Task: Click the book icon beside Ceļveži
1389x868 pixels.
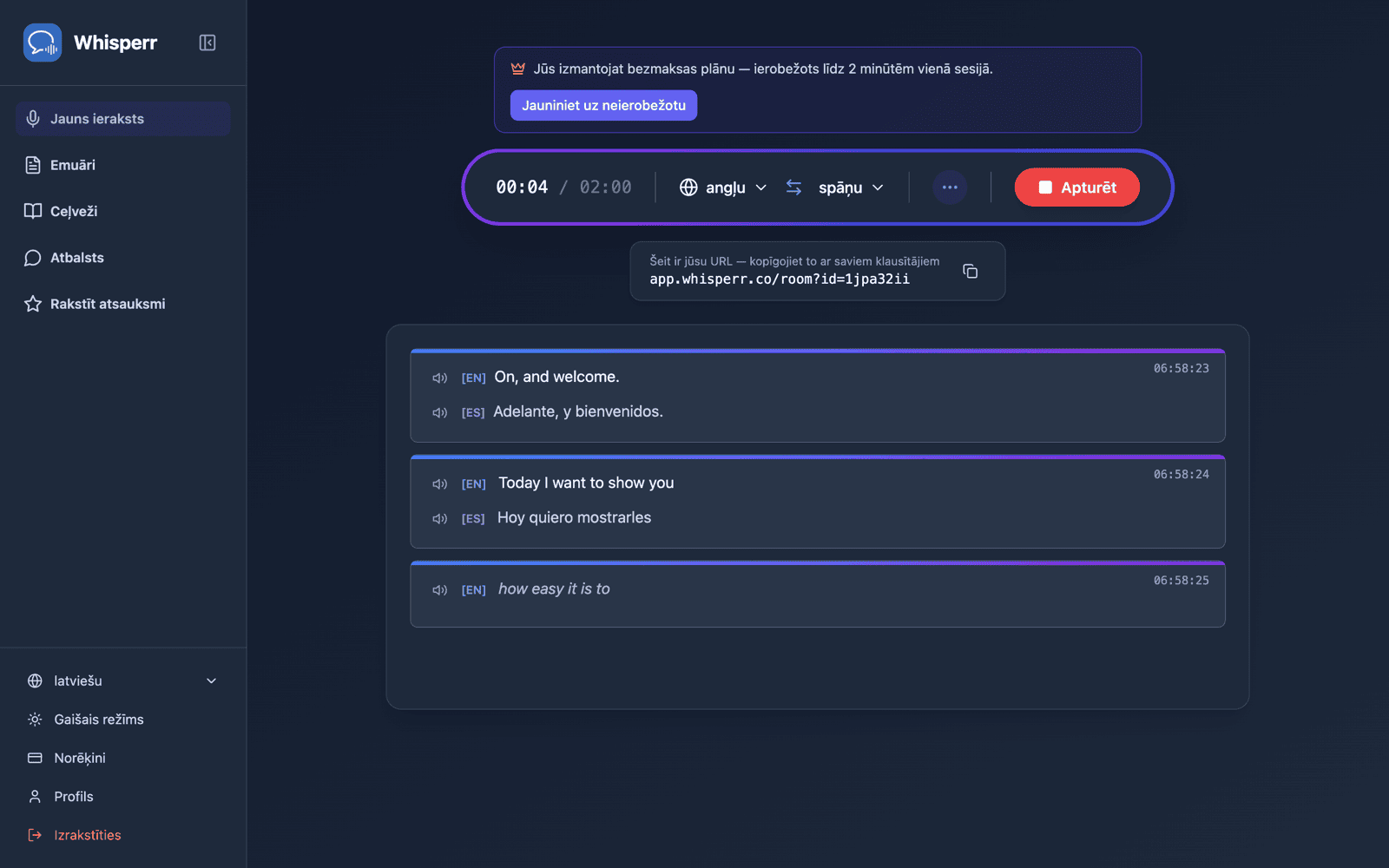Action: coord(33,211)
